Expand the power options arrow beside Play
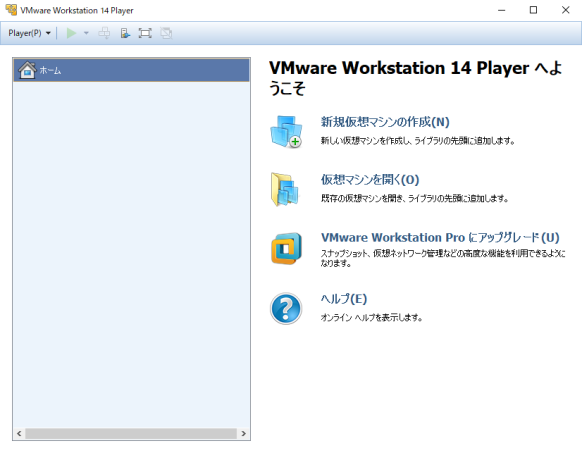This screenshot has width=582, height=453. click(86, 33)
